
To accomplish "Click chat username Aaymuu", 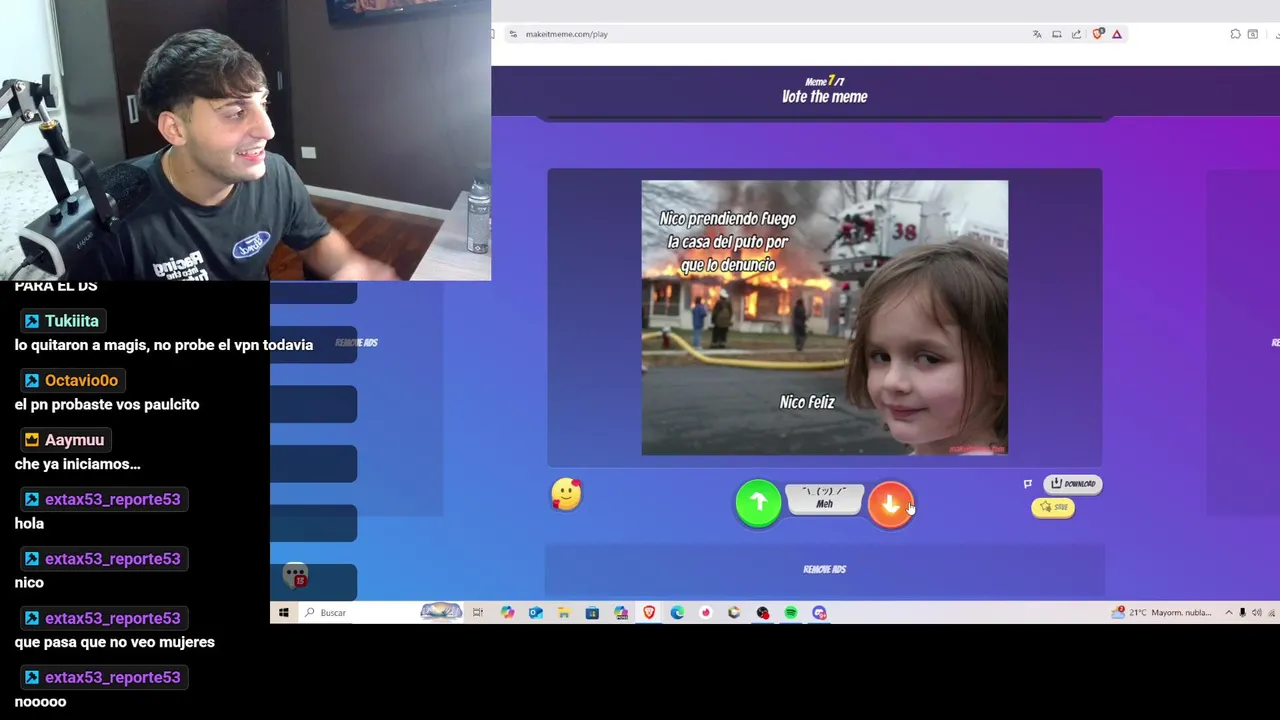I will click(74, 440).
